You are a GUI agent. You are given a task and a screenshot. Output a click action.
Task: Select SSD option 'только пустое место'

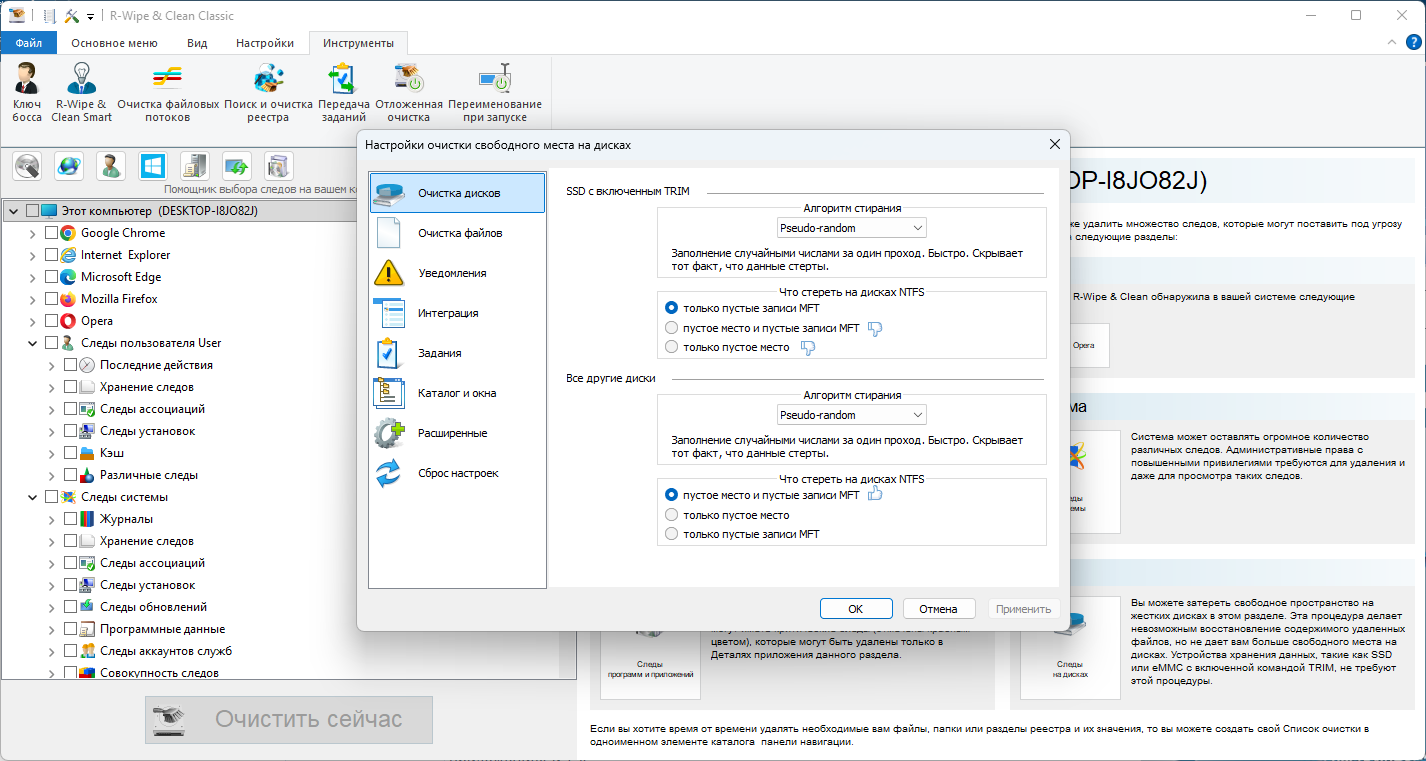click(x=672, y=347)
